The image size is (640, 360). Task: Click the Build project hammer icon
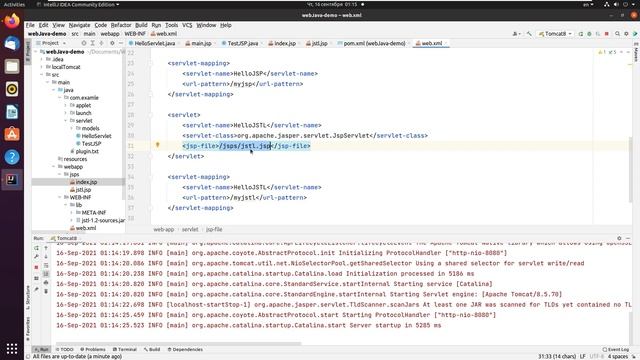pyautogui.click(x=529, y=34)
